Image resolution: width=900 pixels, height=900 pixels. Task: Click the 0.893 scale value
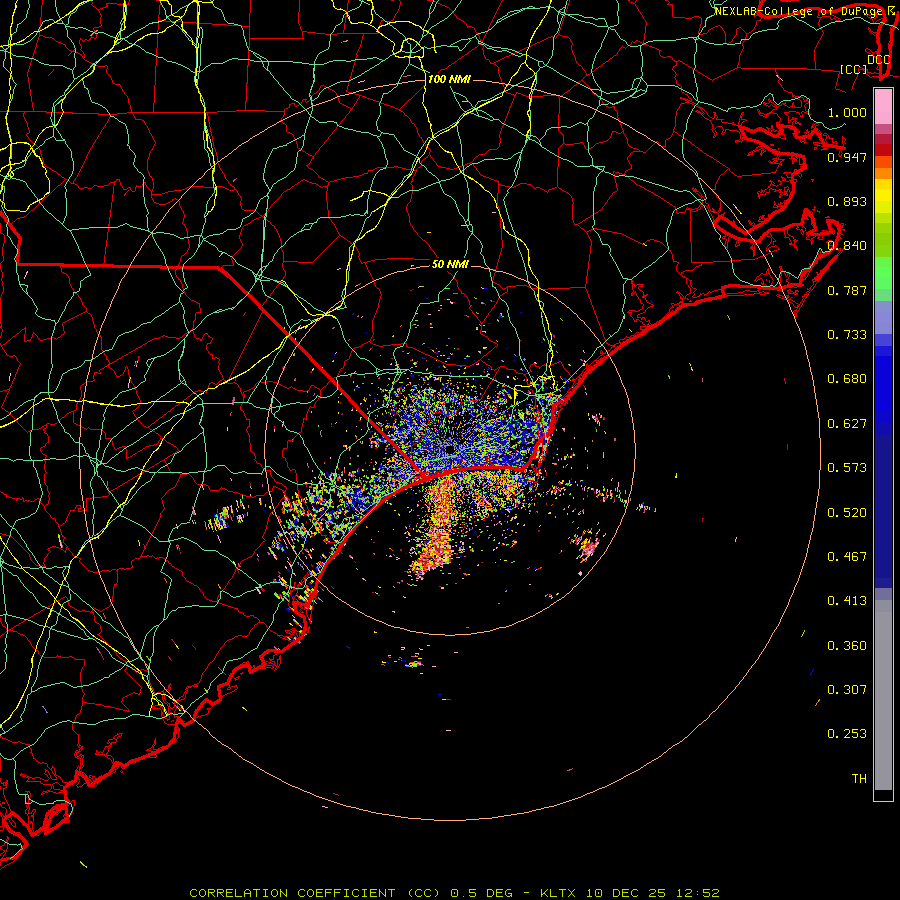point(847,201)
